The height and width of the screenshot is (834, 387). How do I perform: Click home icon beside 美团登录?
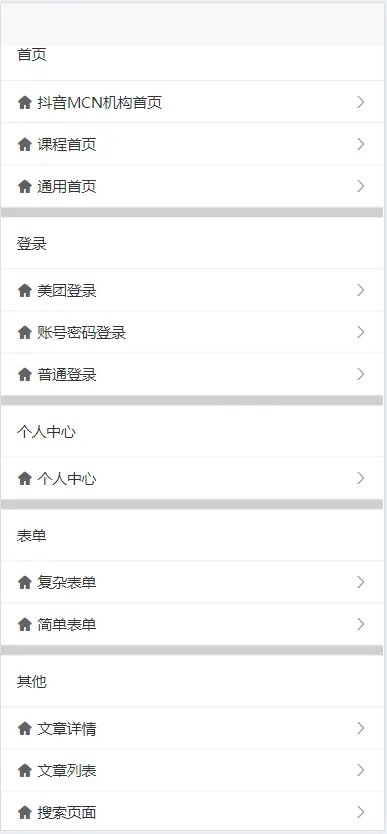coord(24,290)
